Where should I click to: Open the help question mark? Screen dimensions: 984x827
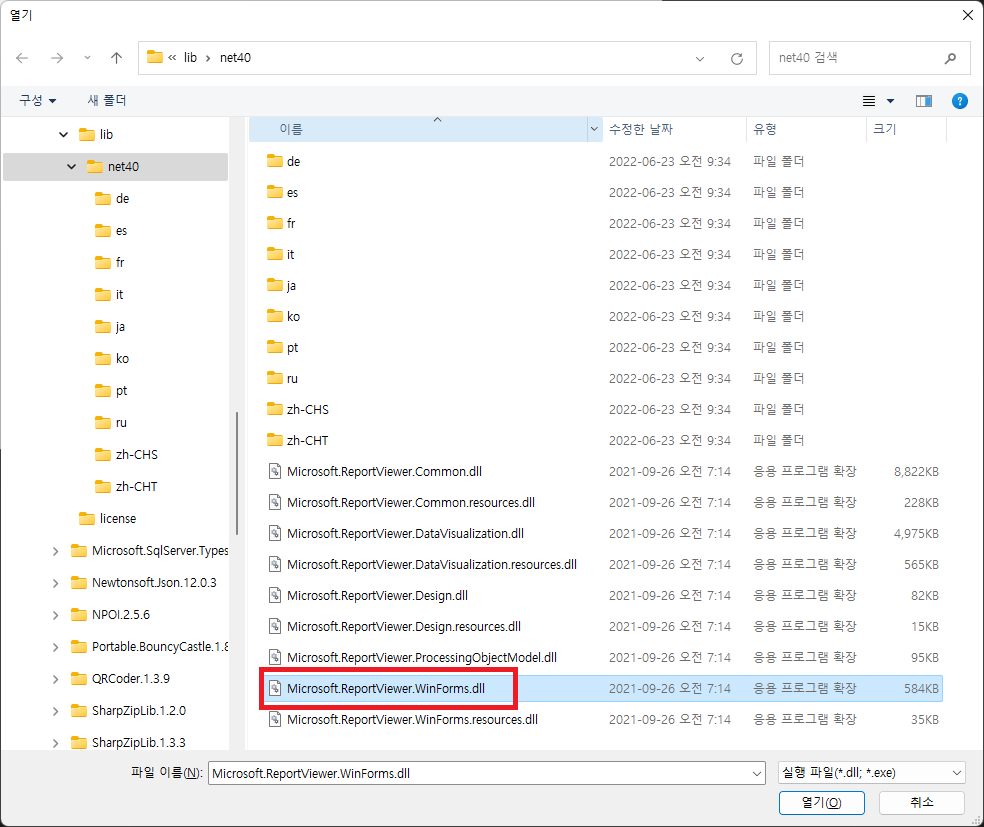[960, 101]
